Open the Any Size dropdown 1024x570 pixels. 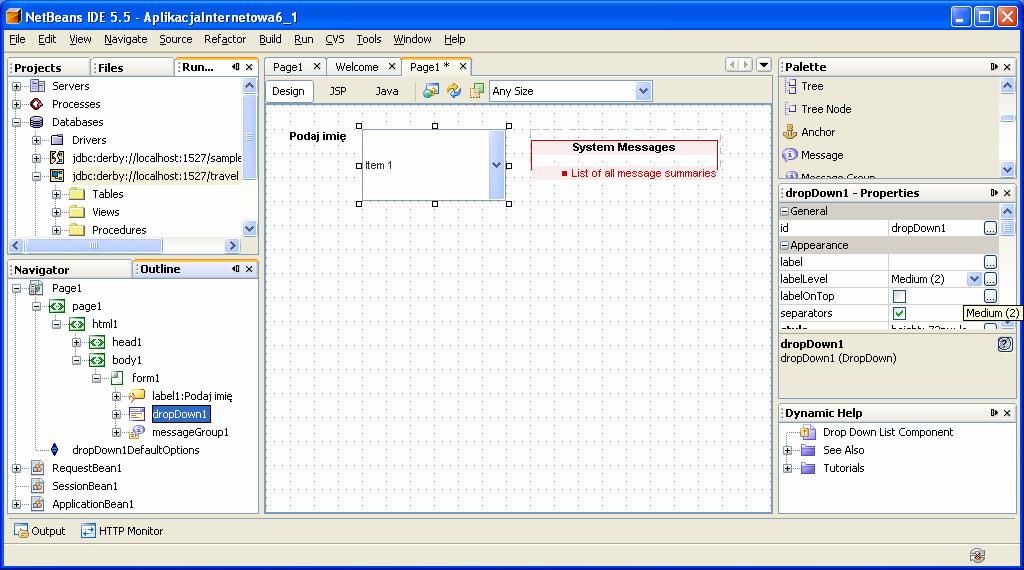click(x=643, y=91)
